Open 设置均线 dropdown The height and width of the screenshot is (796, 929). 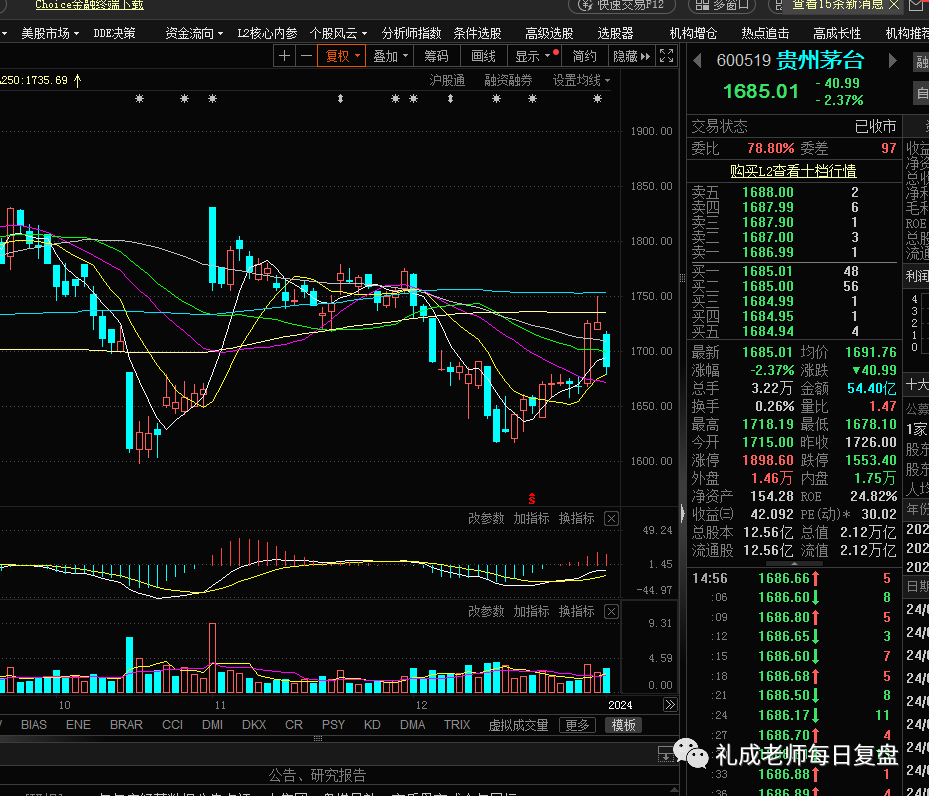pos(581,80)
